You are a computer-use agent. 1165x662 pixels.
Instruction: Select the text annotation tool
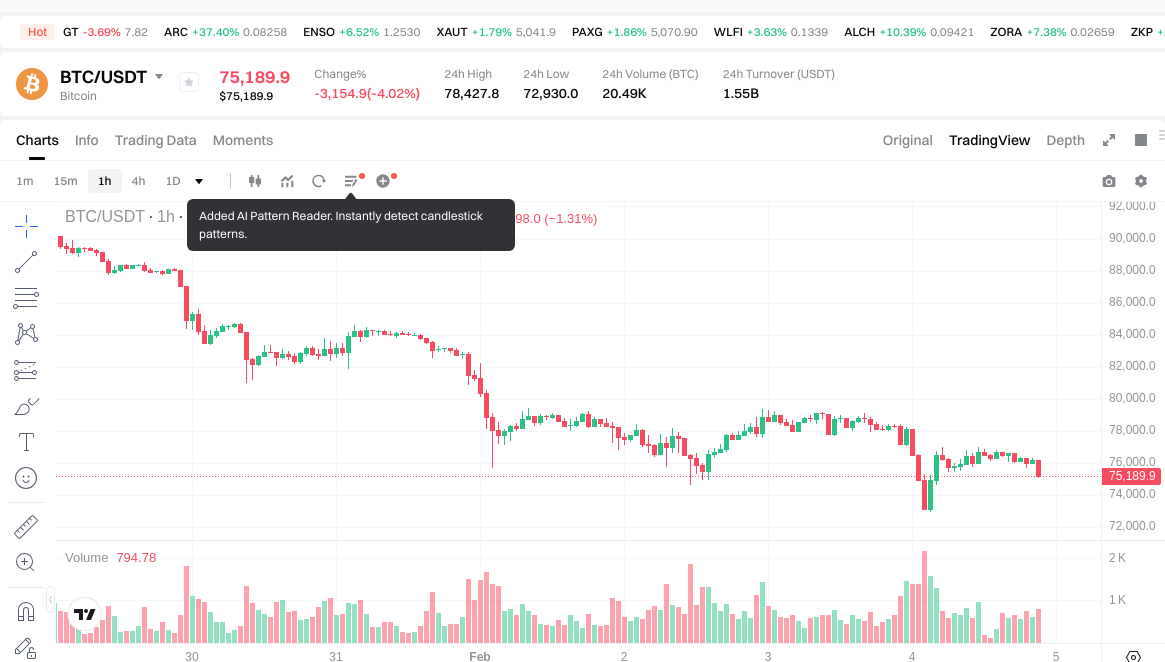coord(26,442)
